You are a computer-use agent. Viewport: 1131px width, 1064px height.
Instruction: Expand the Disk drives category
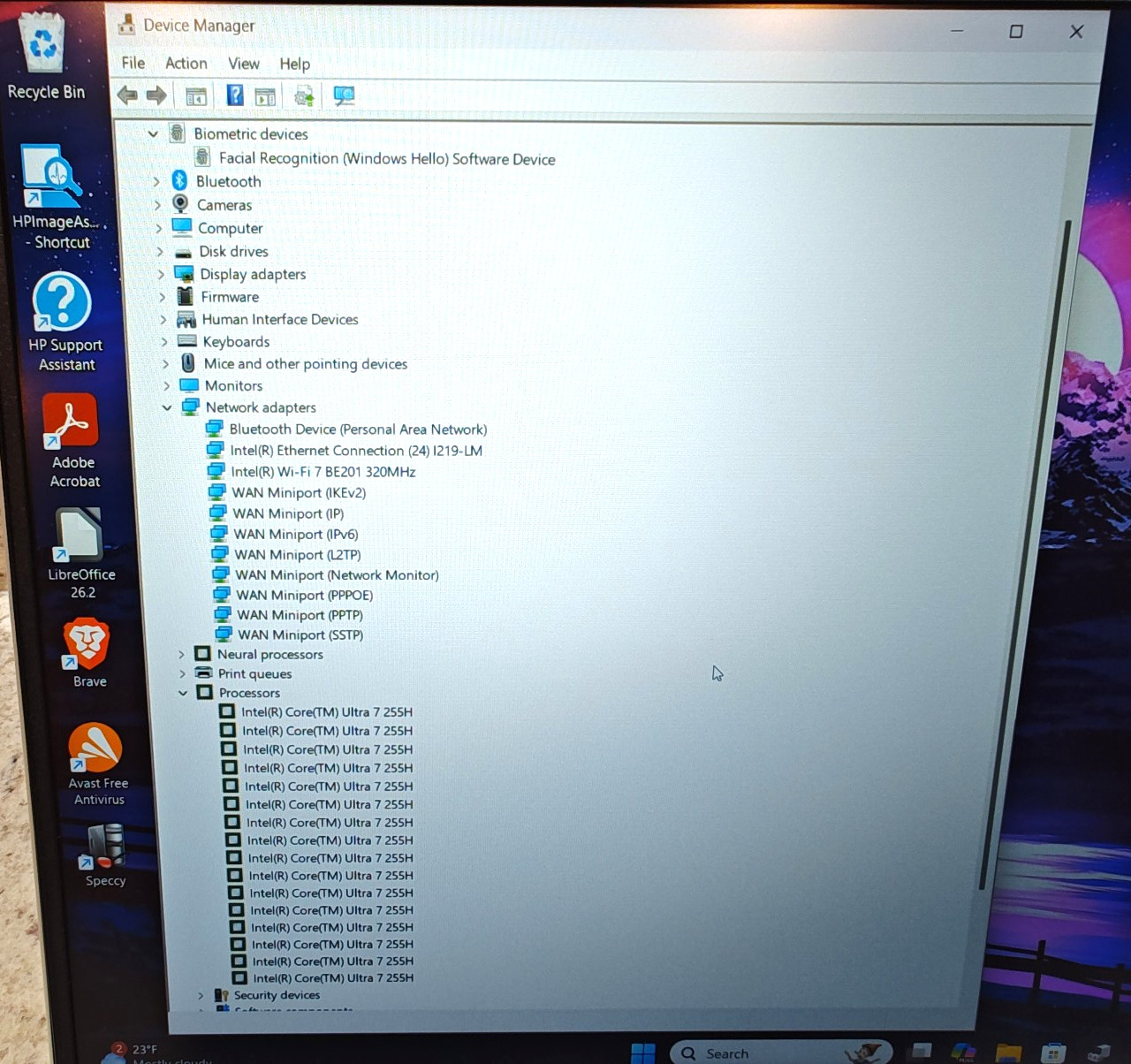coord(160,252)
